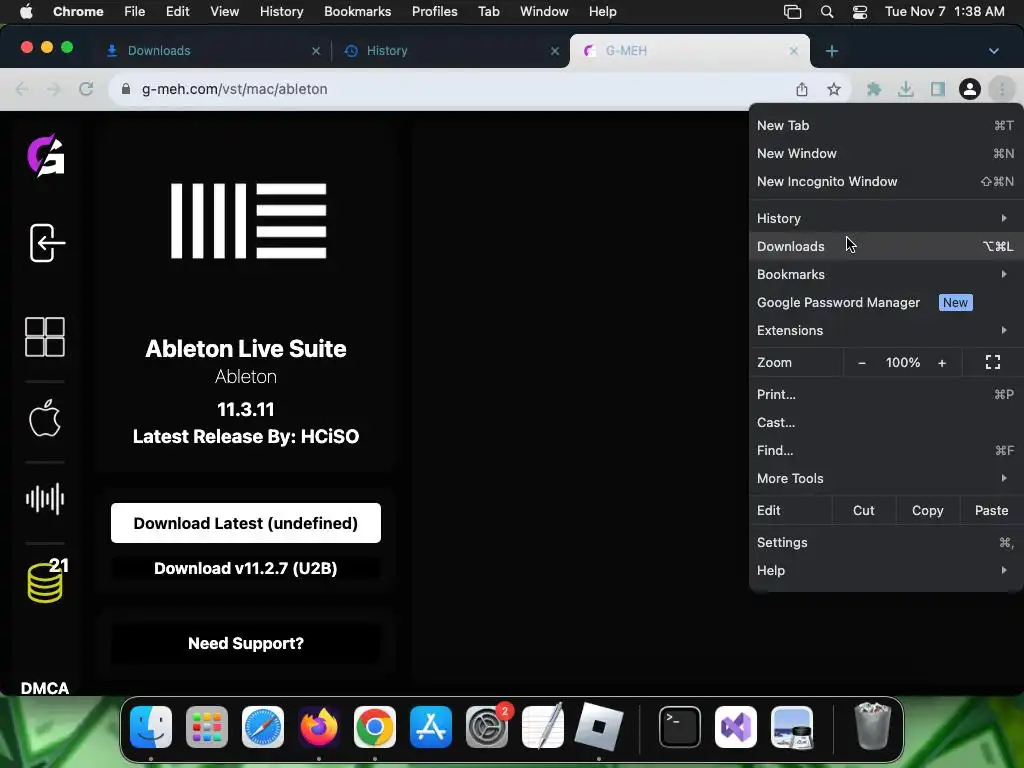This screenshot has width=1024, height=768.
Task: Expand the Bookmarks submenu in Chrome menu
Action: (886, 274)
